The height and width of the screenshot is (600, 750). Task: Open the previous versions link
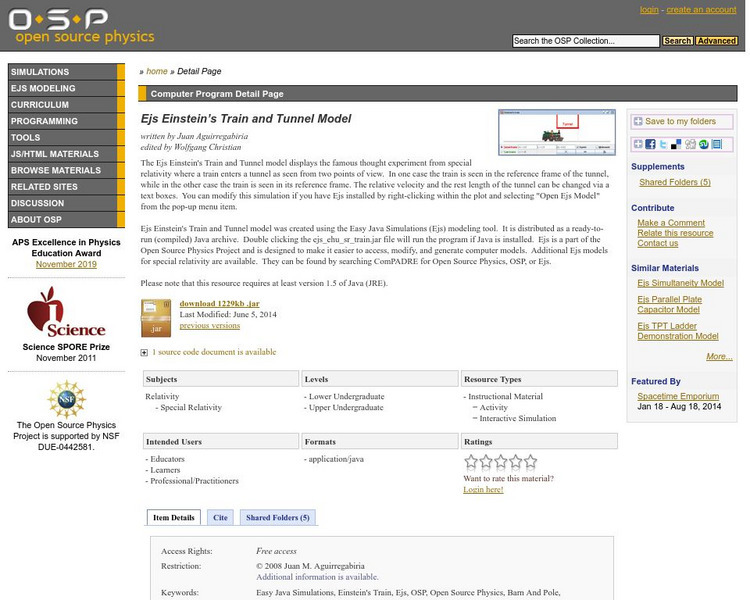click(x=210, y=325)
